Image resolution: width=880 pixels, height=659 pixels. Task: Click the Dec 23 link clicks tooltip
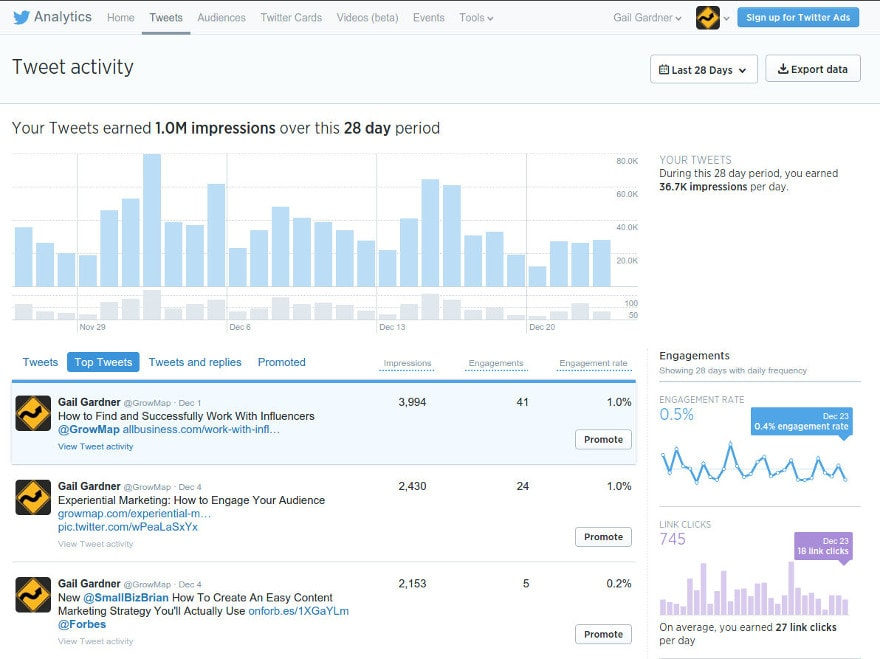[x=823, y=546]
